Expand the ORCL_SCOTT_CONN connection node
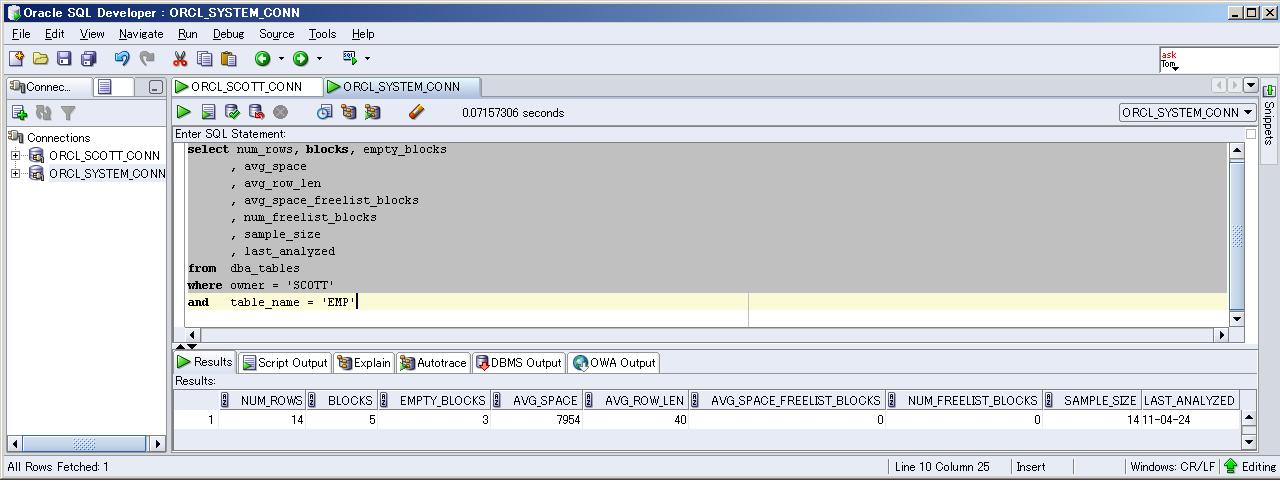The width and height of the screenshot is (1280, 481). [15, 156]
